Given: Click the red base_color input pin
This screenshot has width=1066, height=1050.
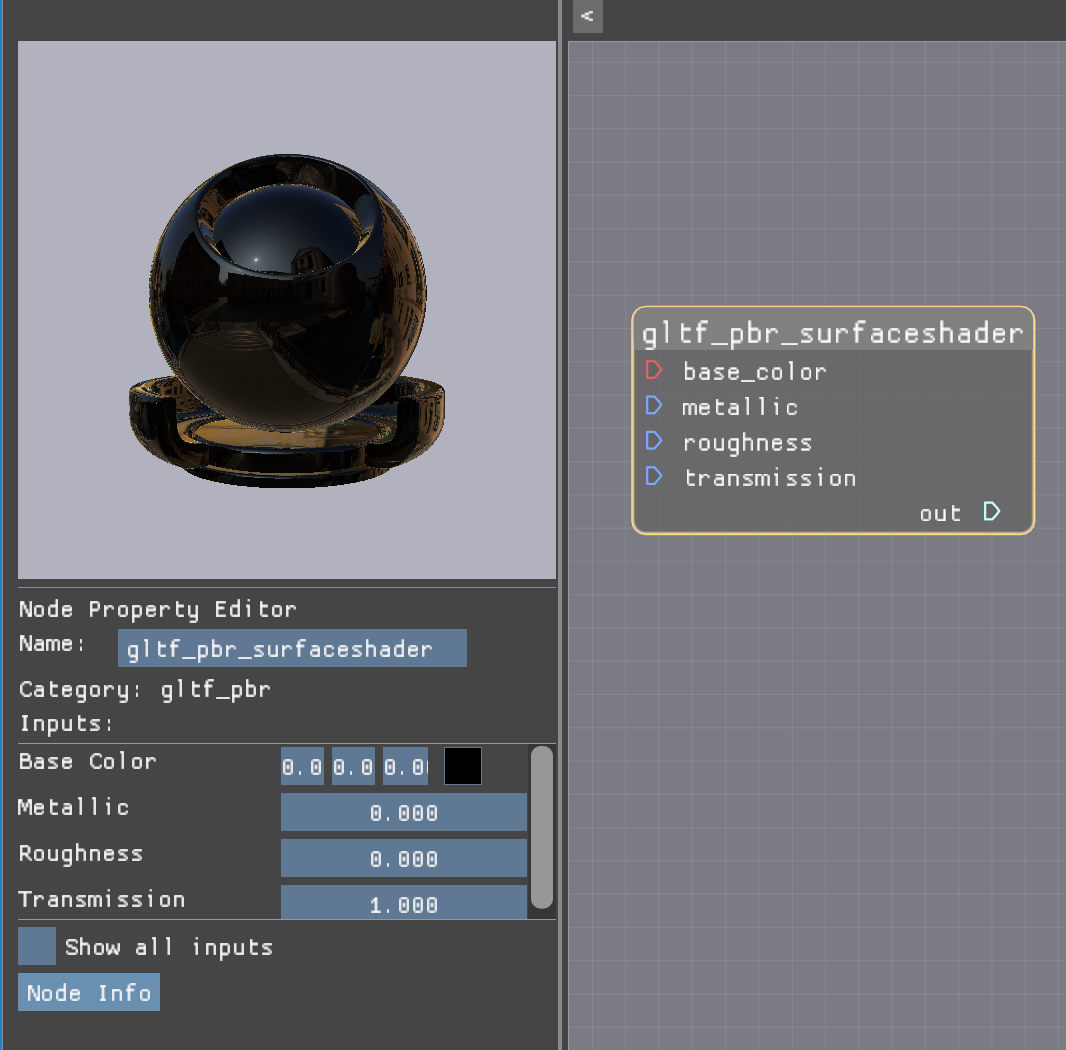Looking at the screenshot, I should click(656, 370).
